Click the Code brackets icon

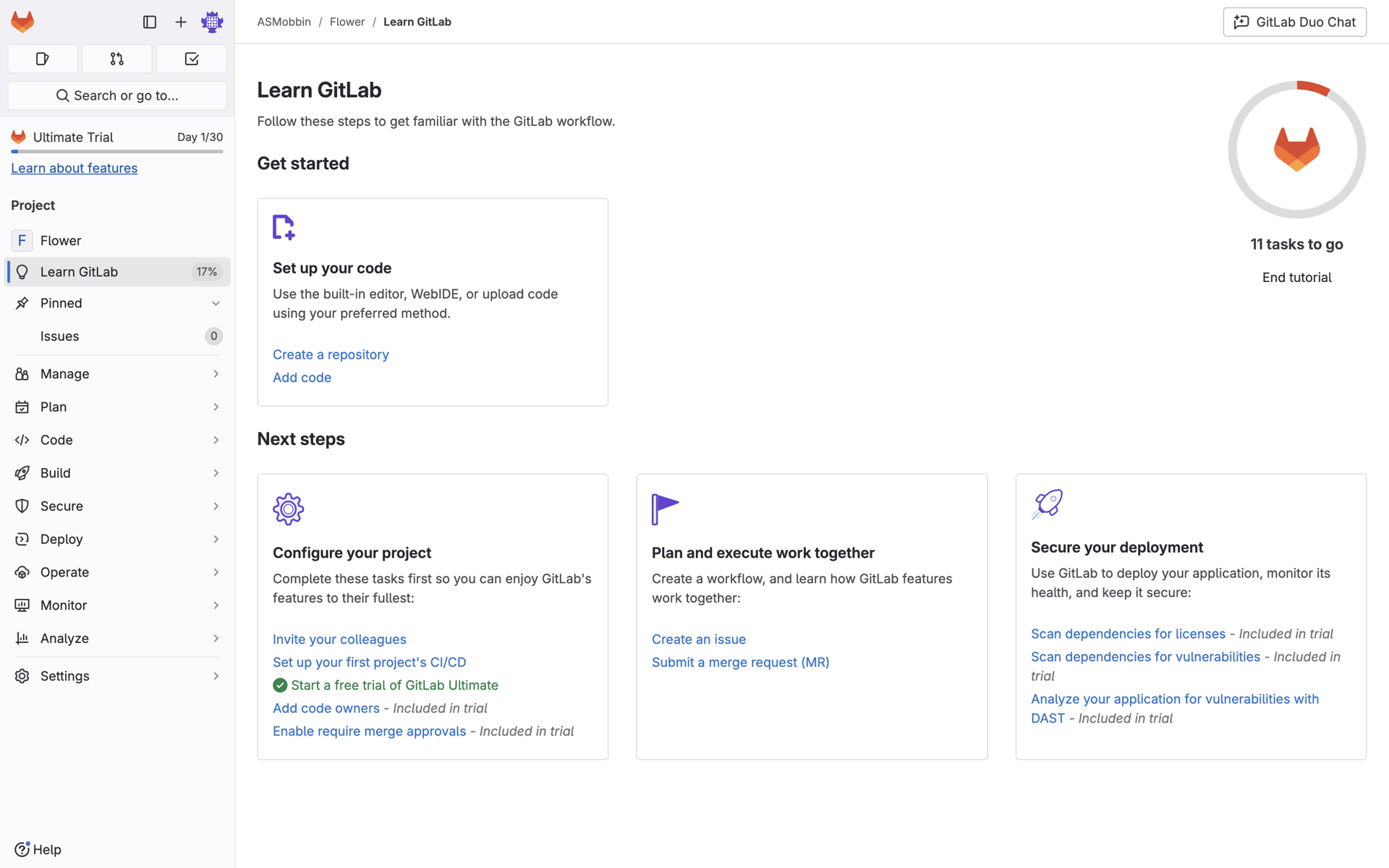point(22,440)
